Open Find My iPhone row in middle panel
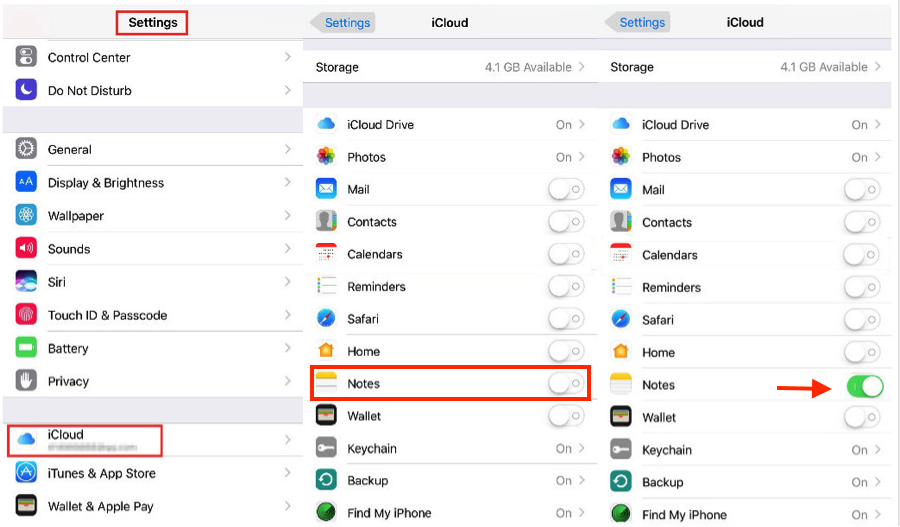Image resolution: width=900 pixels, height=527 pixels. click(x=450, y=513)
